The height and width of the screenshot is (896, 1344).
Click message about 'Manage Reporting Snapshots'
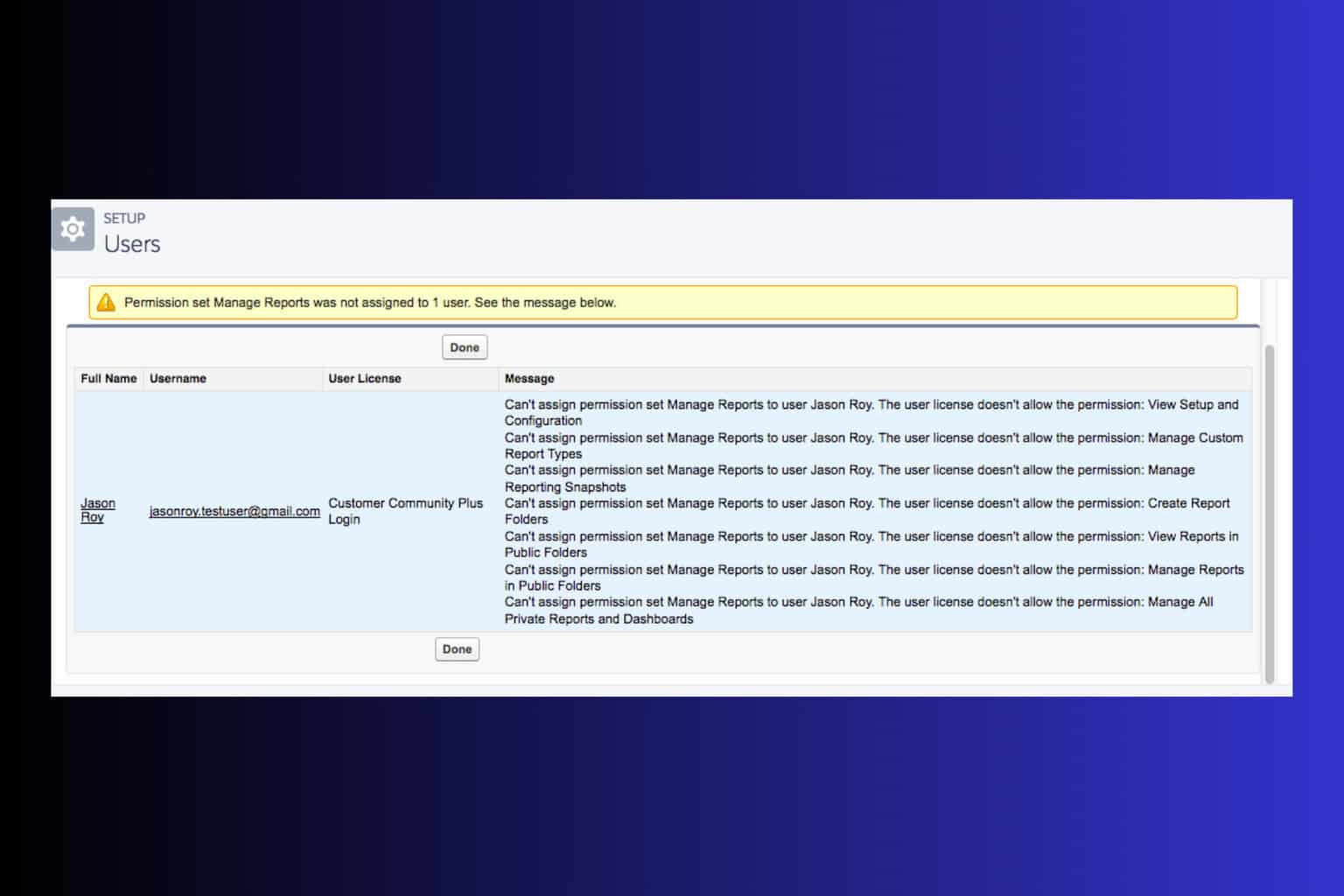coord(850,479)
